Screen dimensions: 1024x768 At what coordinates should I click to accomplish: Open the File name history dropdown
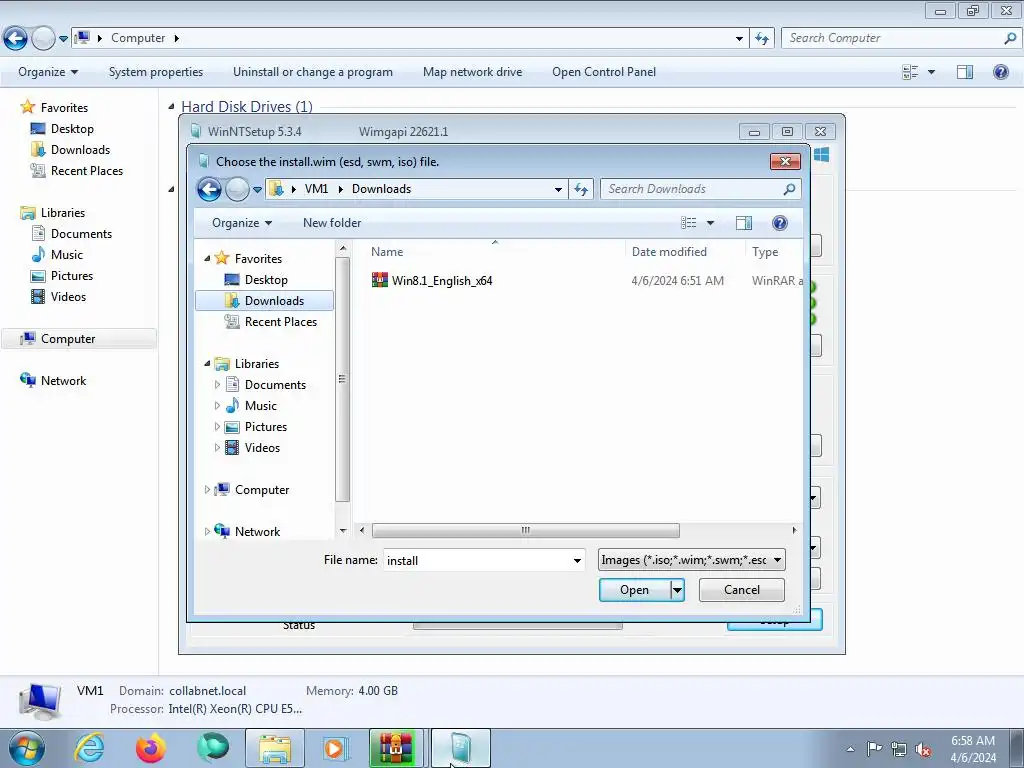[x=577, y=560]
